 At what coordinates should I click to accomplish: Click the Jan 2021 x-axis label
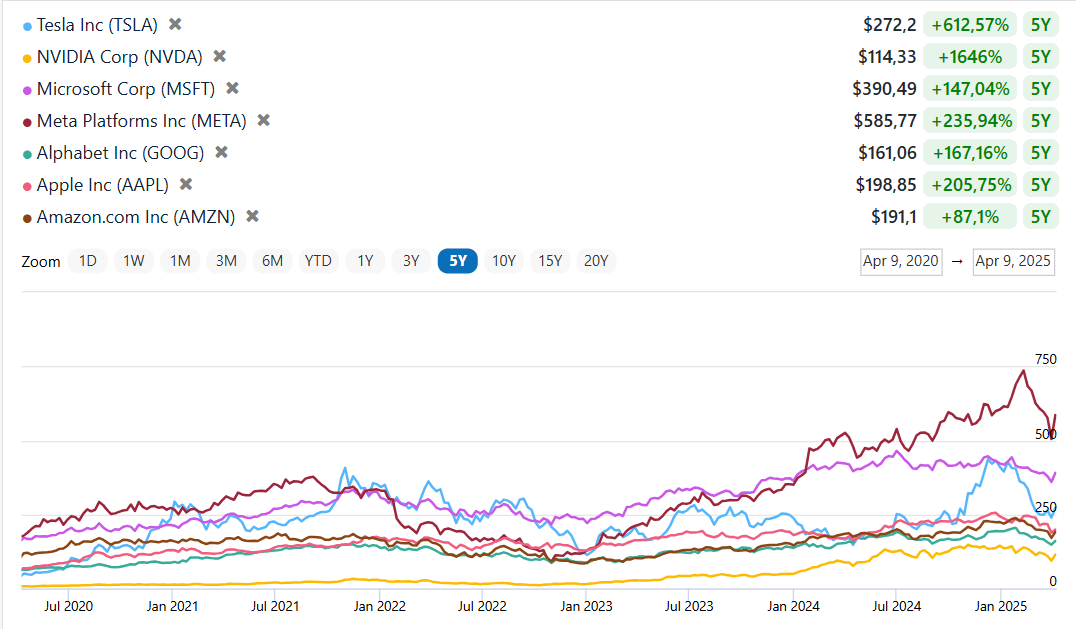click(x=172, y=606)
